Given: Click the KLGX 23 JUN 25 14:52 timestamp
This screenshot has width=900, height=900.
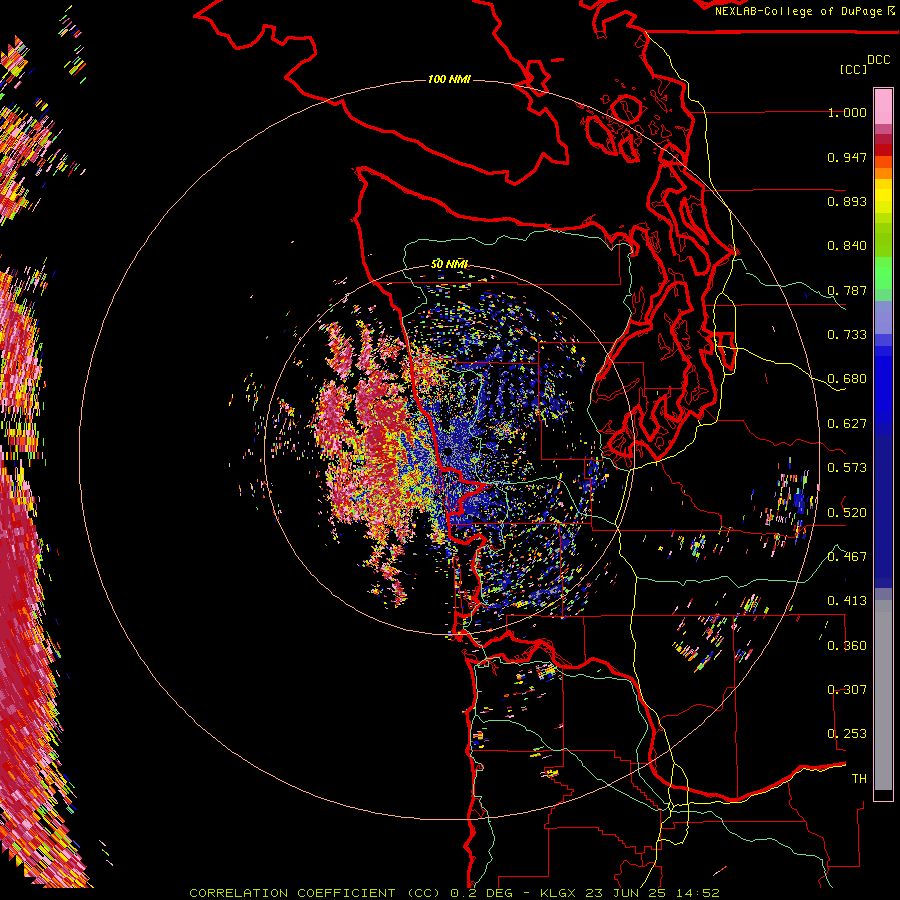Looking at the screenshot, I should click(x=630, y=893).
